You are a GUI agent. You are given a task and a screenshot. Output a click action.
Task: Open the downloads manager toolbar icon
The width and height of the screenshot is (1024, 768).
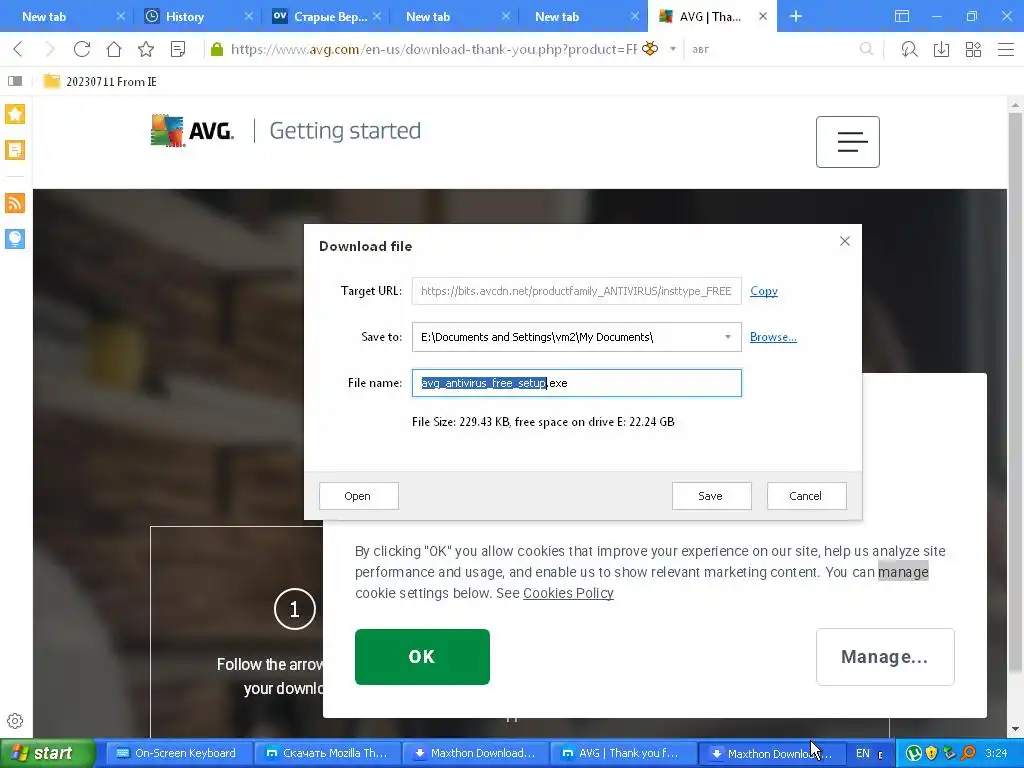coord(941,49)
